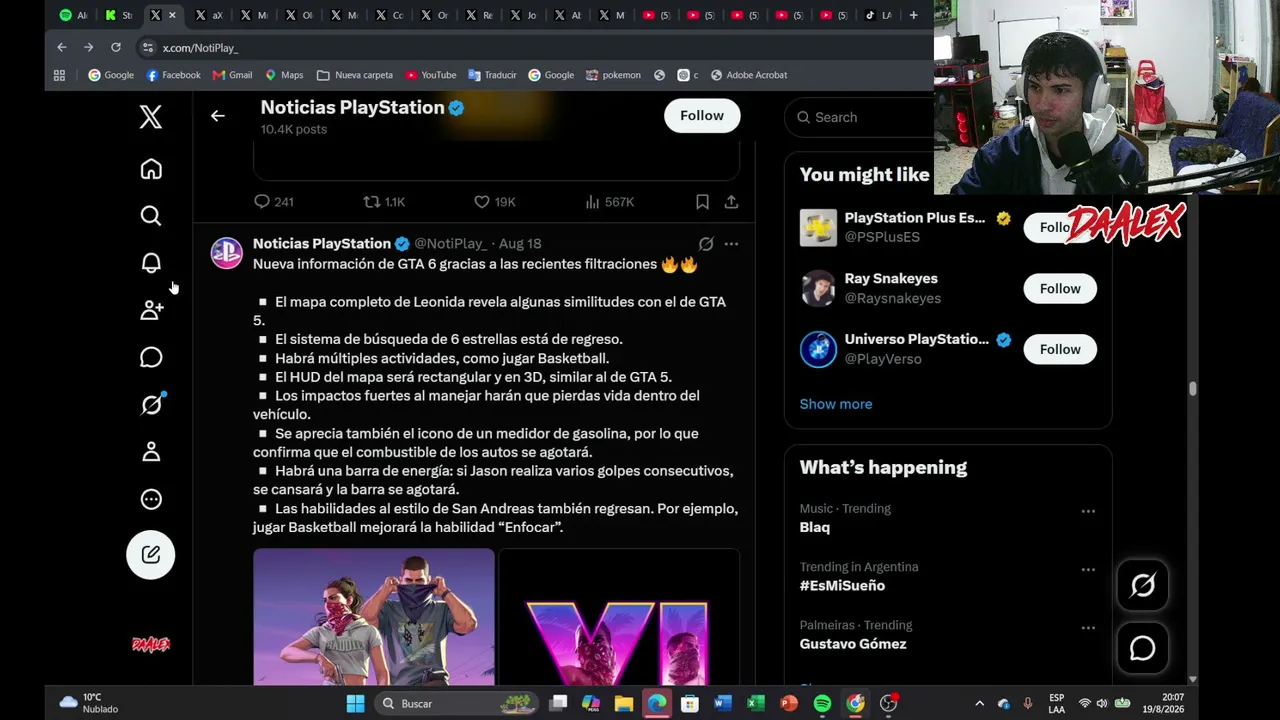The height and width of the screenshot is (720, 1280).
Task: Open Spotify from the taskbar
Action: pos(822,703)
